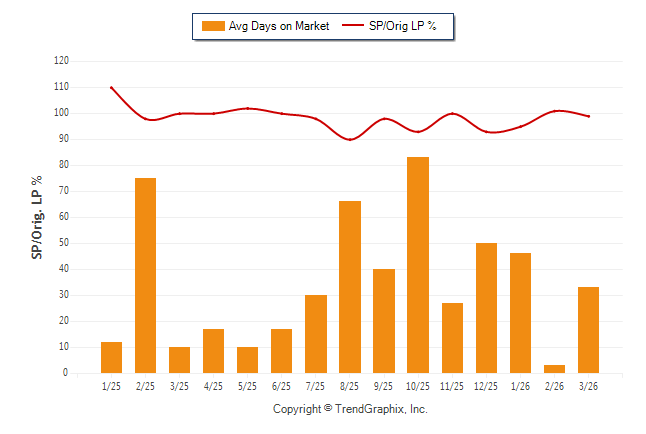Select the 8/25 bar in the chart
This screenshot has height=434, width=646.
point(349,287)
